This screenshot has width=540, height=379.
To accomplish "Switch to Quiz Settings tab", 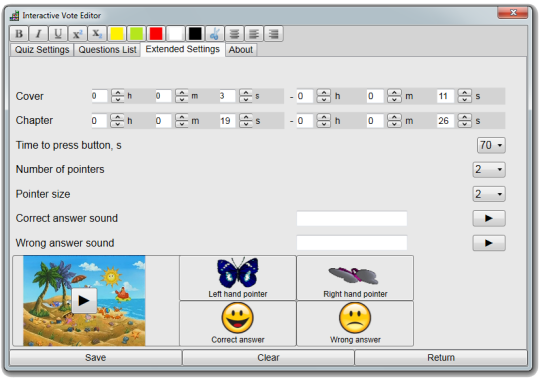I will pyautogui.click(x=42, y=50).
